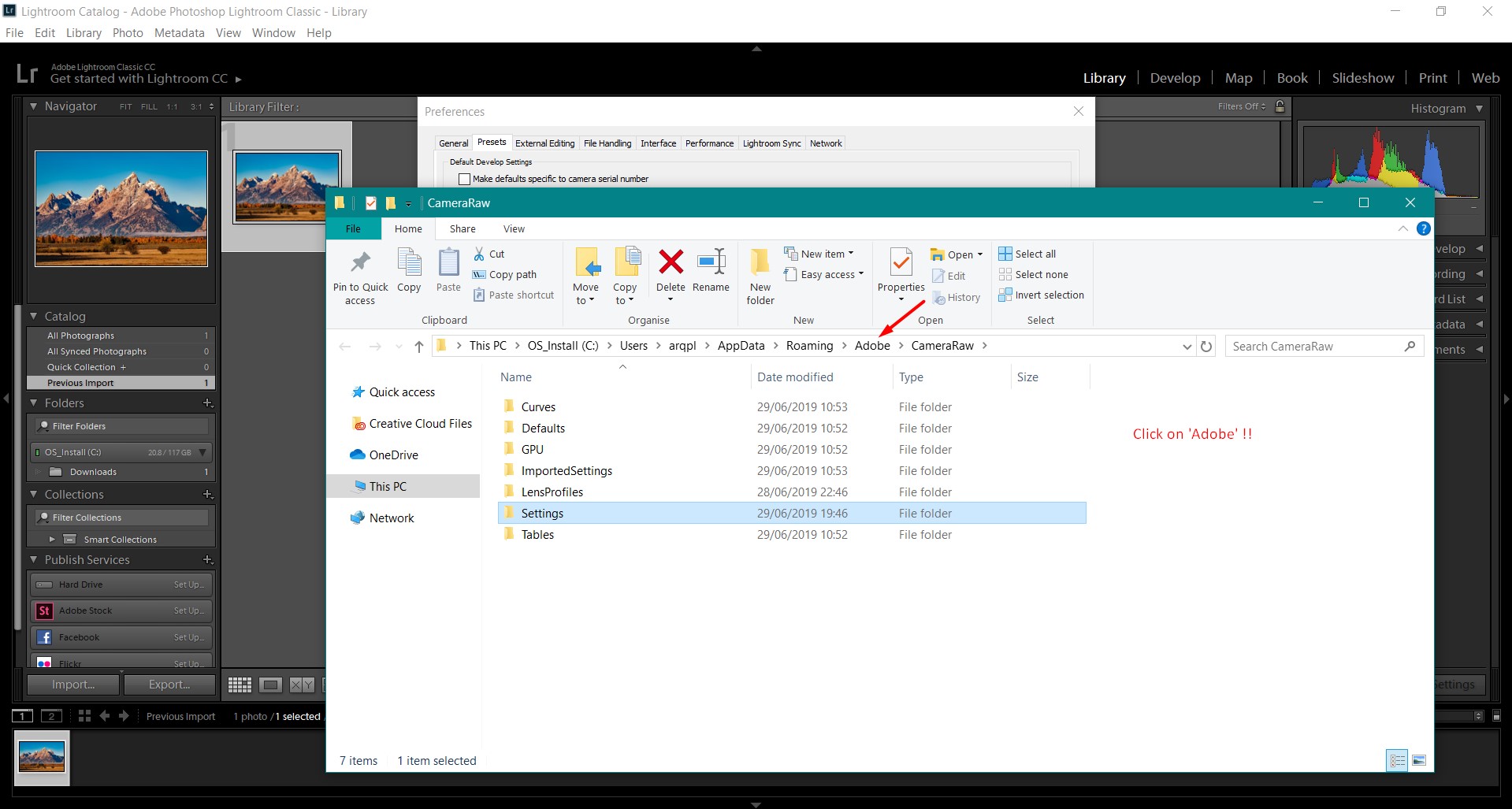Select OneDrive in navigation pane
1512x809 pixels.
click(384, 455)
